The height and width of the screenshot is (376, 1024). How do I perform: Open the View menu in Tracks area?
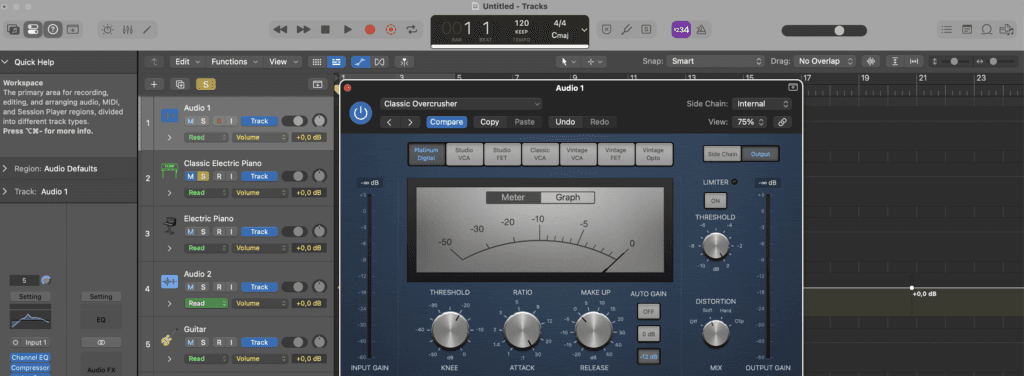pyautogui.click(x=283, y=61)
